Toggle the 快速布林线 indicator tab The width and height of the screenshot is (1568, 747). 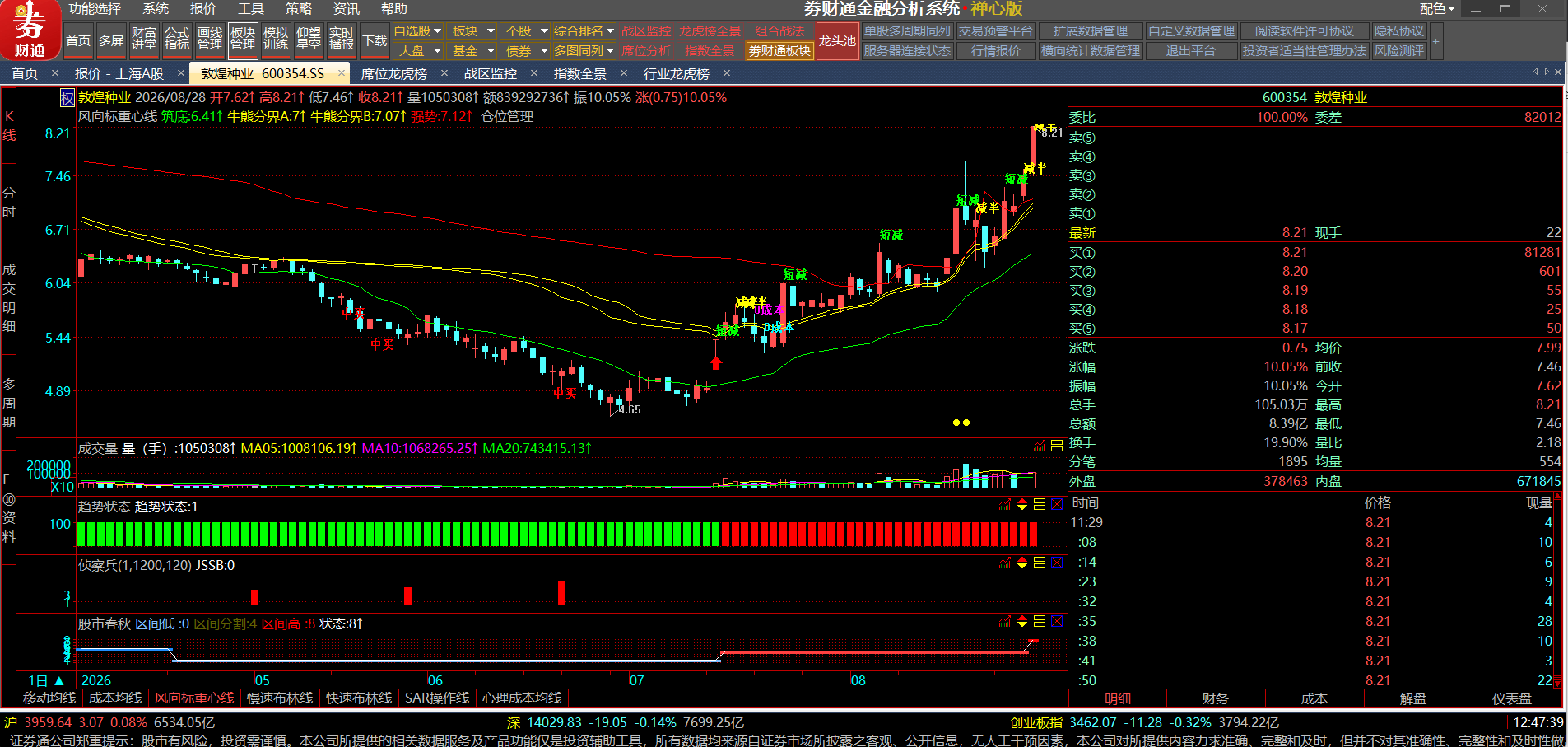point(359,698)
